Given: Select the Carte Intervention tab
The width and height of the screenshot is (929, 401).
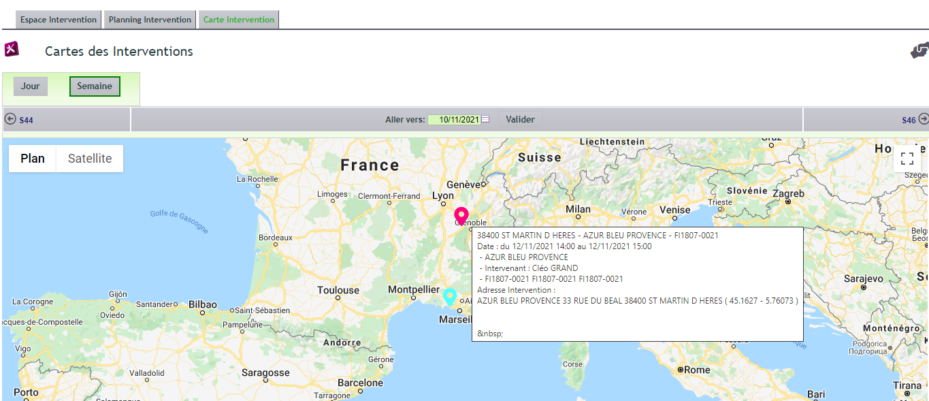Looking at the screenshot, I should tap(239, 20).
